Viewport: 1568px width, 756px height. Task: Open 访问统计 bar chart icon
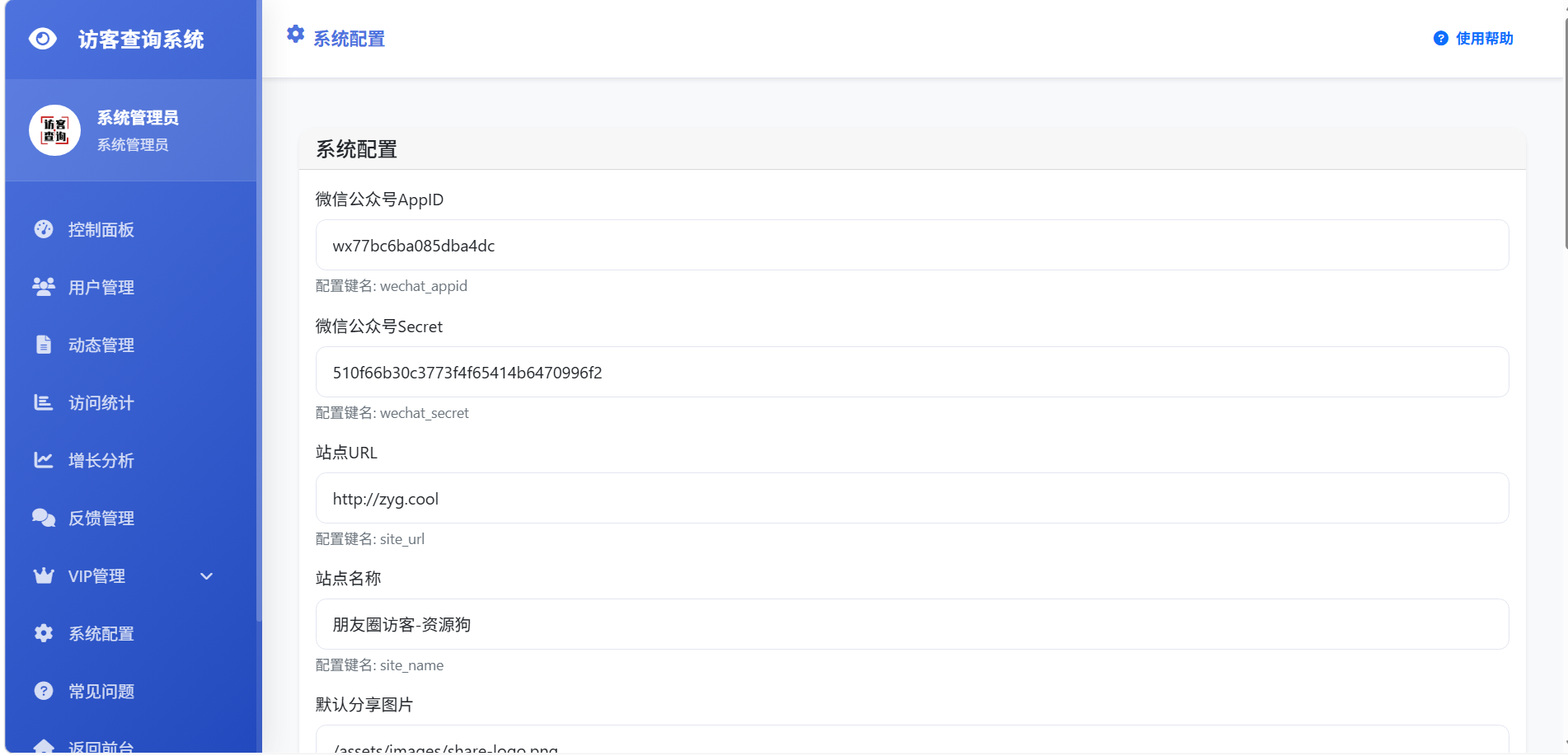[x=44, y=402]
